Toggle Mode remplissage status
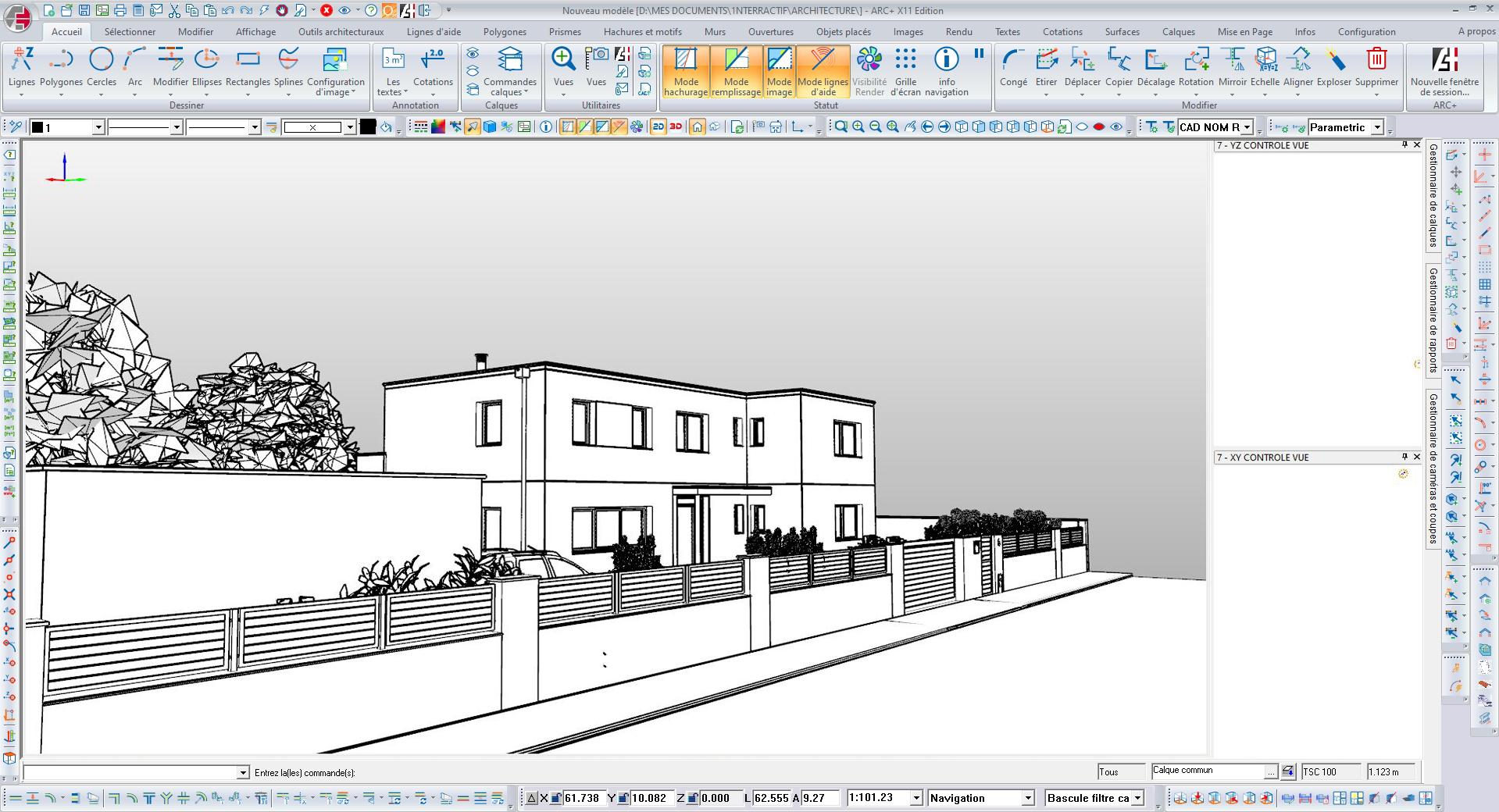The width and height of the screenshot is (1499, 812). coord(736,70)
